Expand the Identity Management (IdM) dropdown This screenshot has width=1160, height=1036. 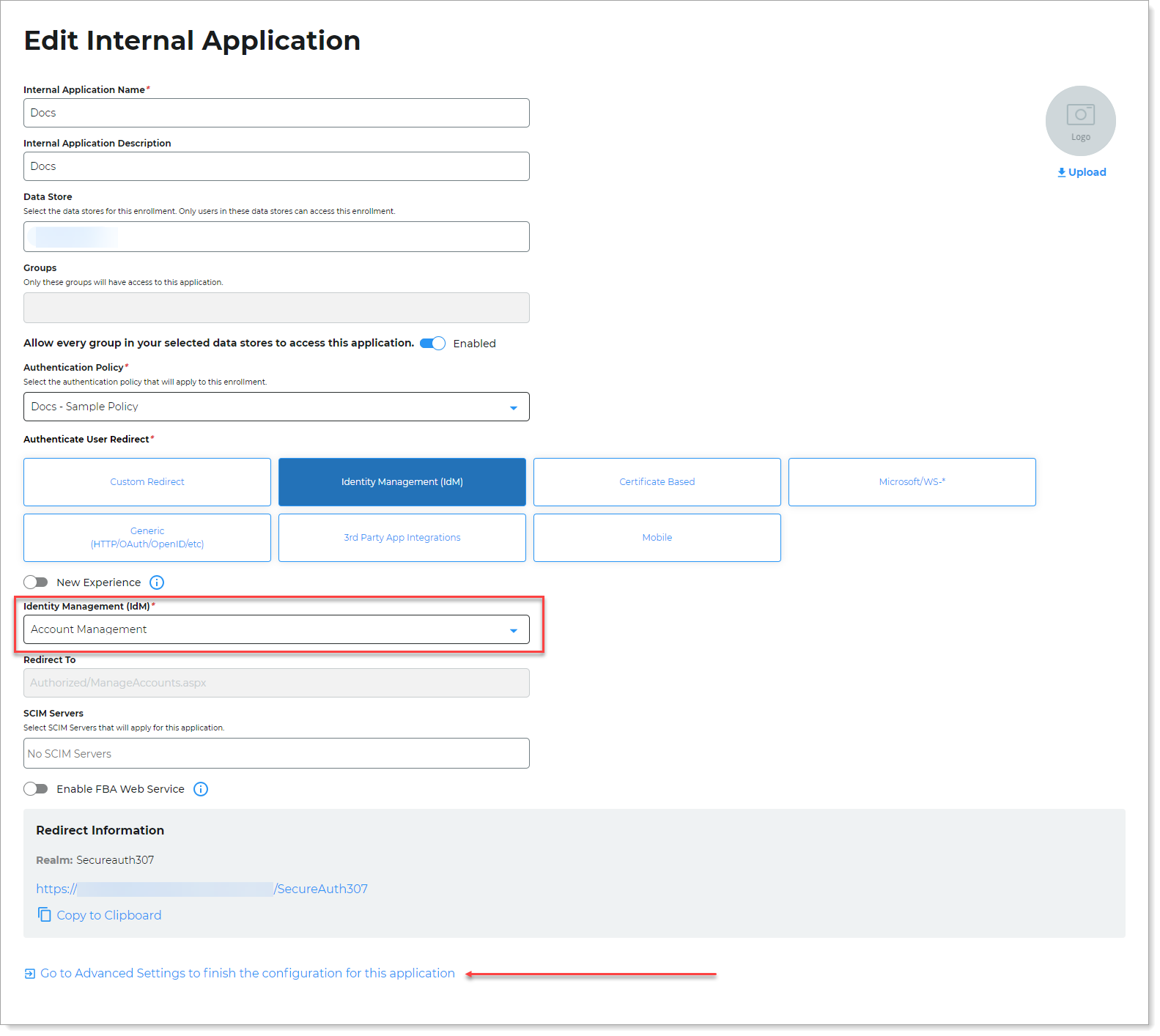point(276,629)
